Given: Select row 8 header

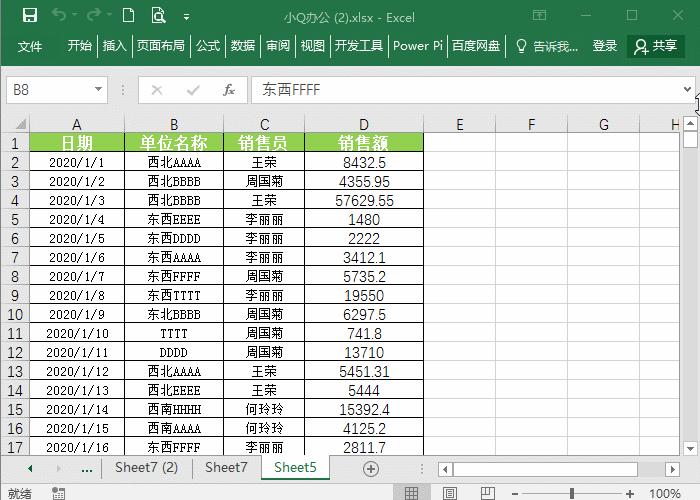Looking at the screenshot, I should [x=15, y=277].
